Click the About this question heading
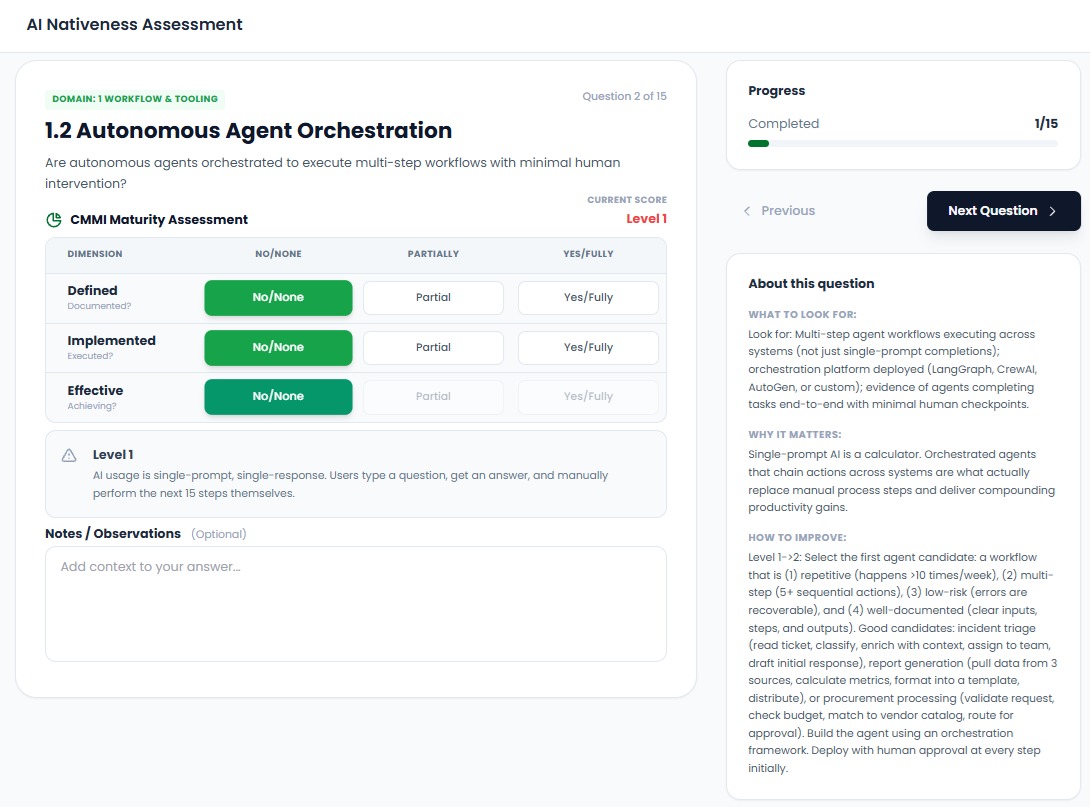 tap(811, 284)
